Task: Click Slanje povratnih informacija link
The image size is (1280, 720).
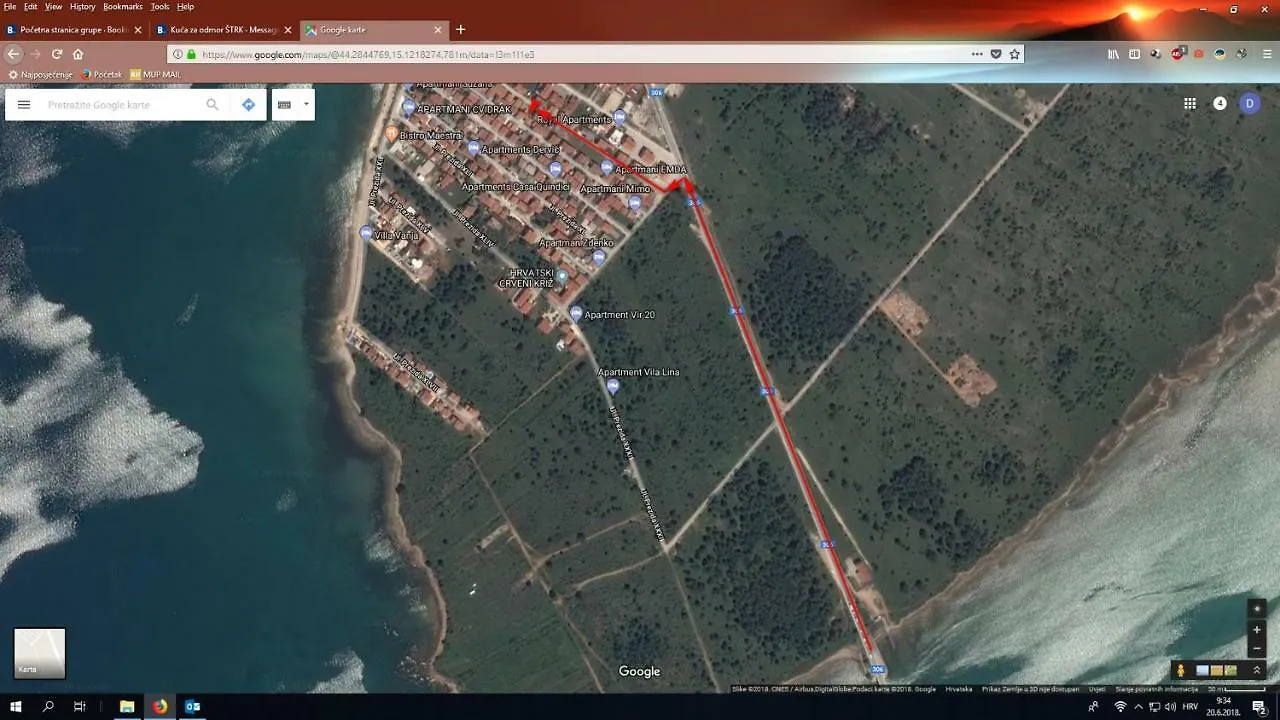Action: tap(1157, 688)
